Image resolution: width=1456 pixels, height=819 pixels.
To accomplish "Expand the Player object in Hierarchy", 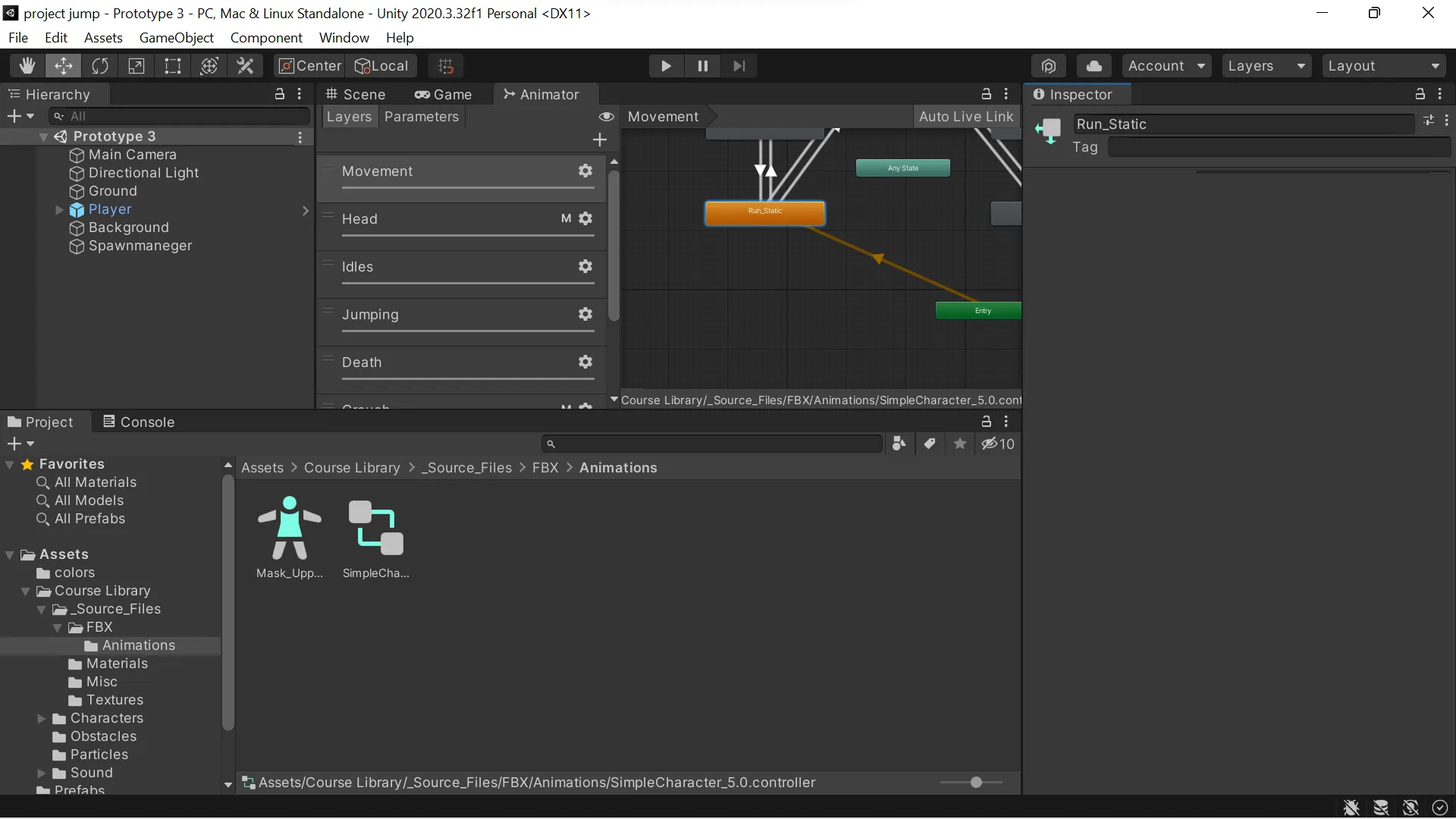I will click(x=59, y=210).
